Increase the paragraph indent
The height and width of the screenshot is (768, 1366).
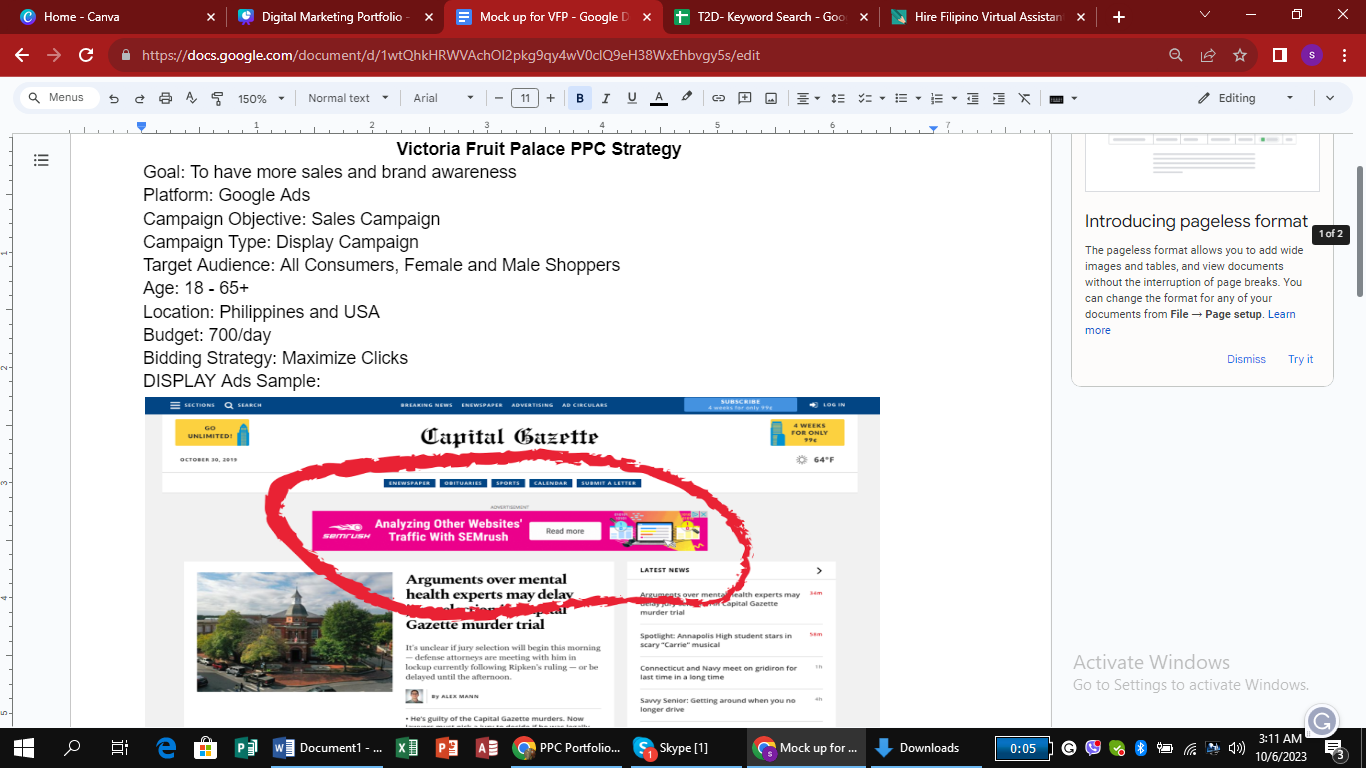pos(998,98)
